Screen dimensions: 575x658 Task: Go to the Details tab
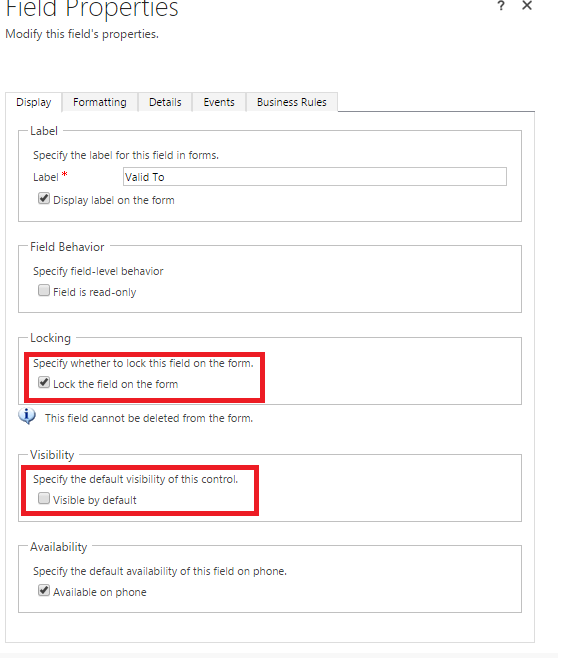pos(165,102)
